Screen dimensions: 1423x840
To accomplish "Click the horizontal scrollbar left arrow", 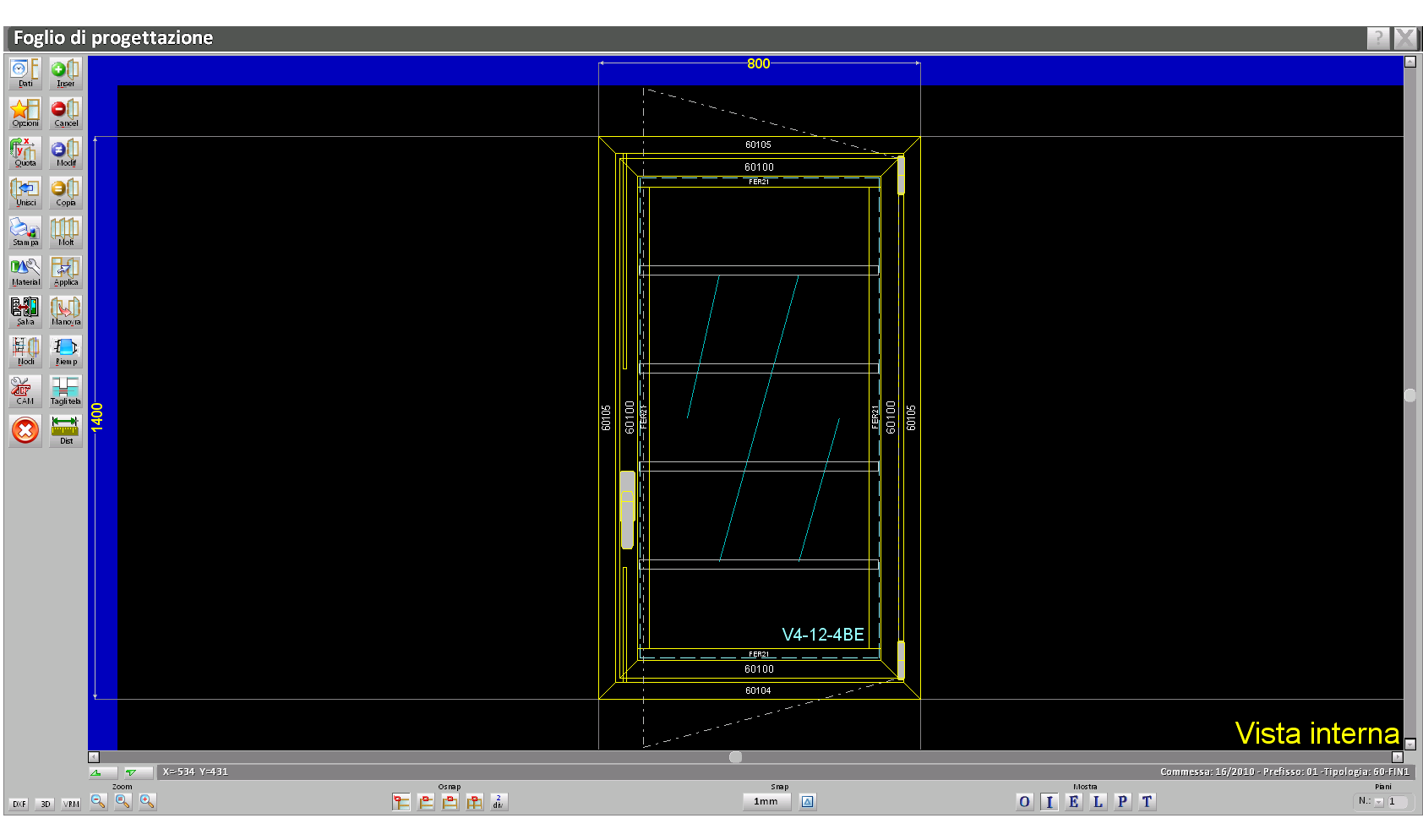I will tap(94, 757).
